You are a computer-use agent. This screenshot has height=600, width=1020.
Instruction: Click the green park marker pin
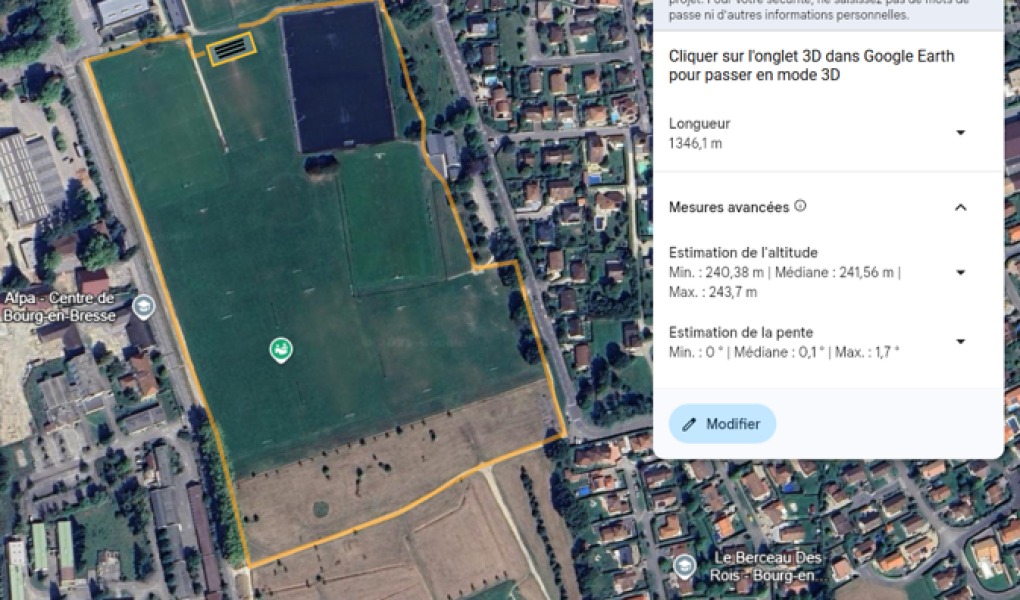pyautogui.click(x=281, y=350)
